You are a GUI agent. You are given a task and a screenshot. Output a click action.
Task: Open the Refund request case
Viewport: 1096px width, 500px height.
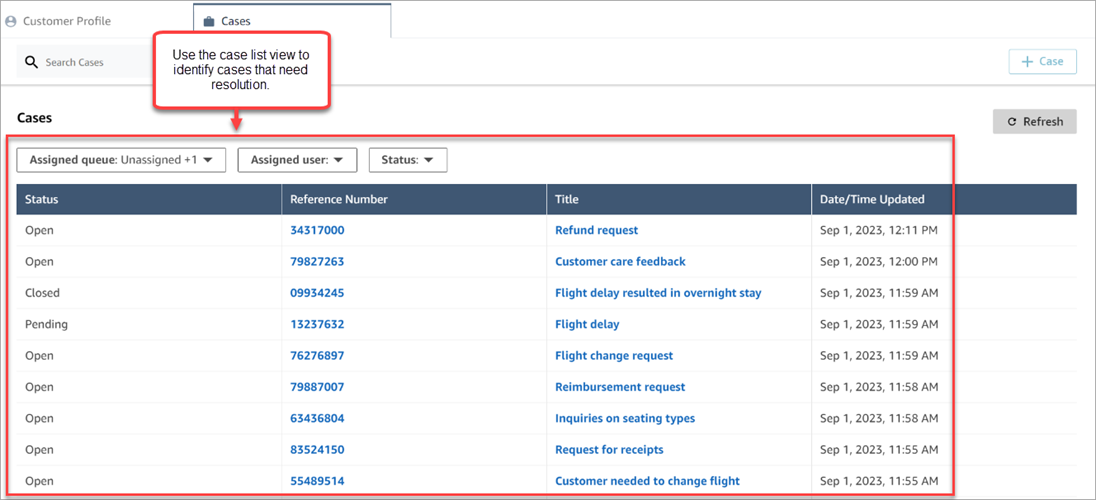596,230
